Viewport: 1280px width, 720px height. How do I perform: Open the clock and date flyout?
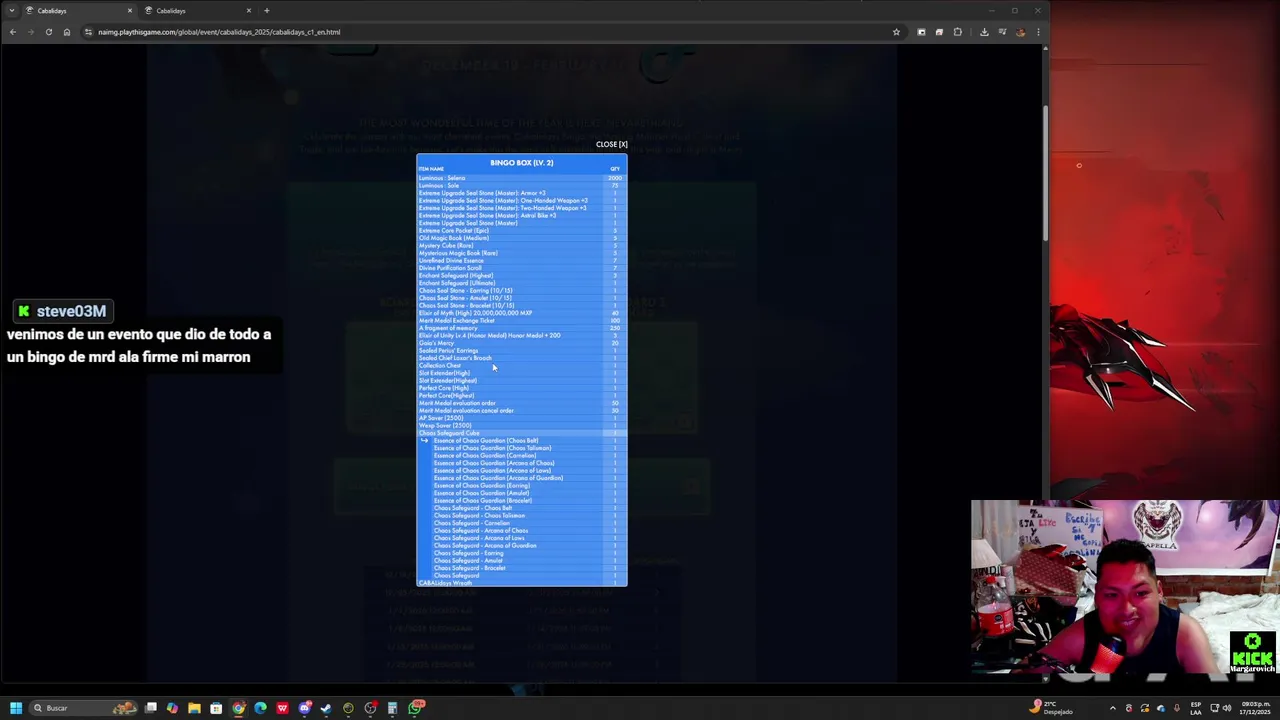(x=1255, y=708)
